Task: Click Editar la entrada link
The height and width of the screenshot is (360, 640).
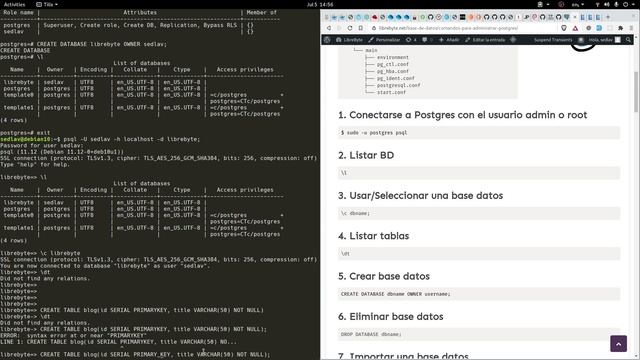Action: pos(485,40)
